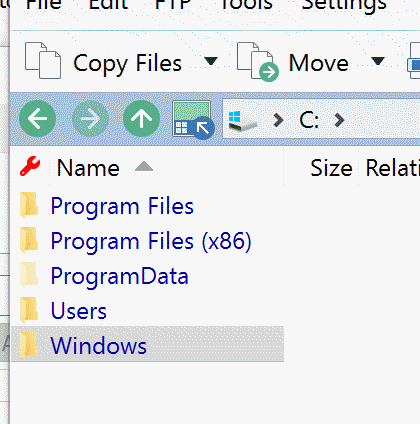Click the red wrench column settings icon
This screenshot has width=420, height=424.
30,166
